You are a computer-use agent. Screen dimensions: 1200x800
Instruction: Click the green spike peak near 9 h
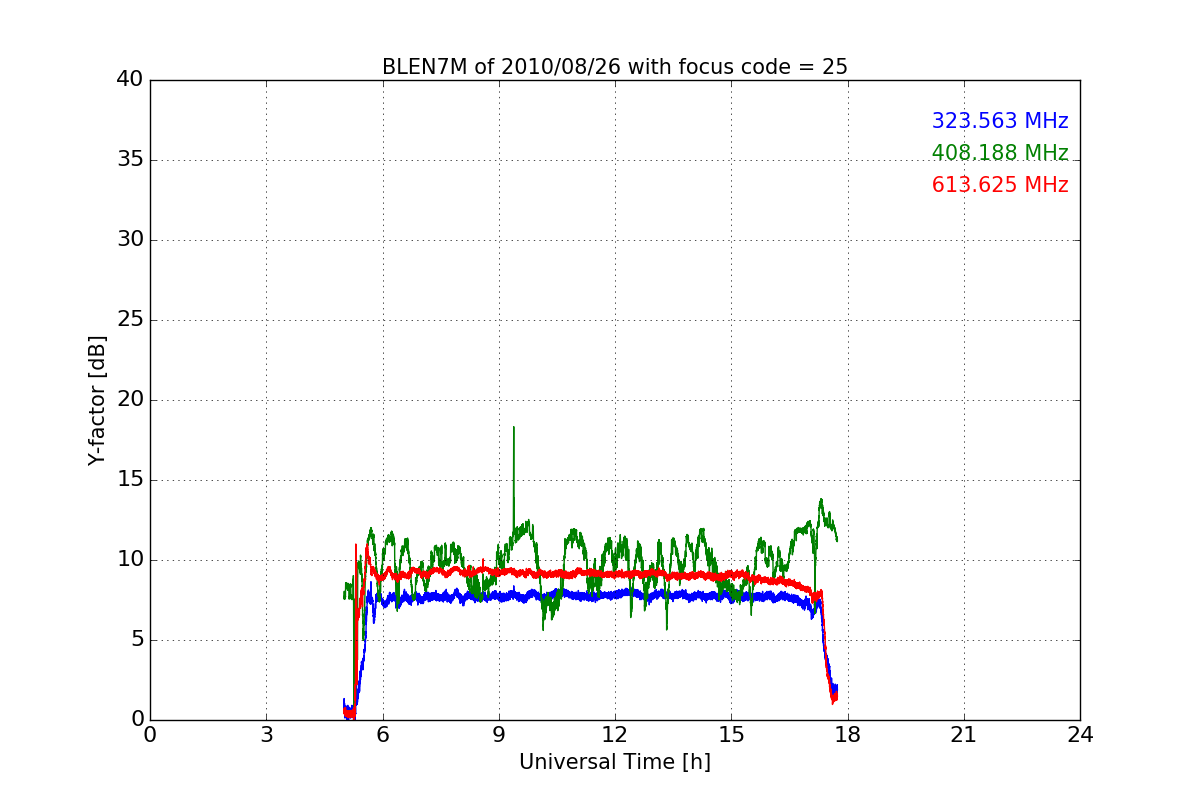[514, 428]
